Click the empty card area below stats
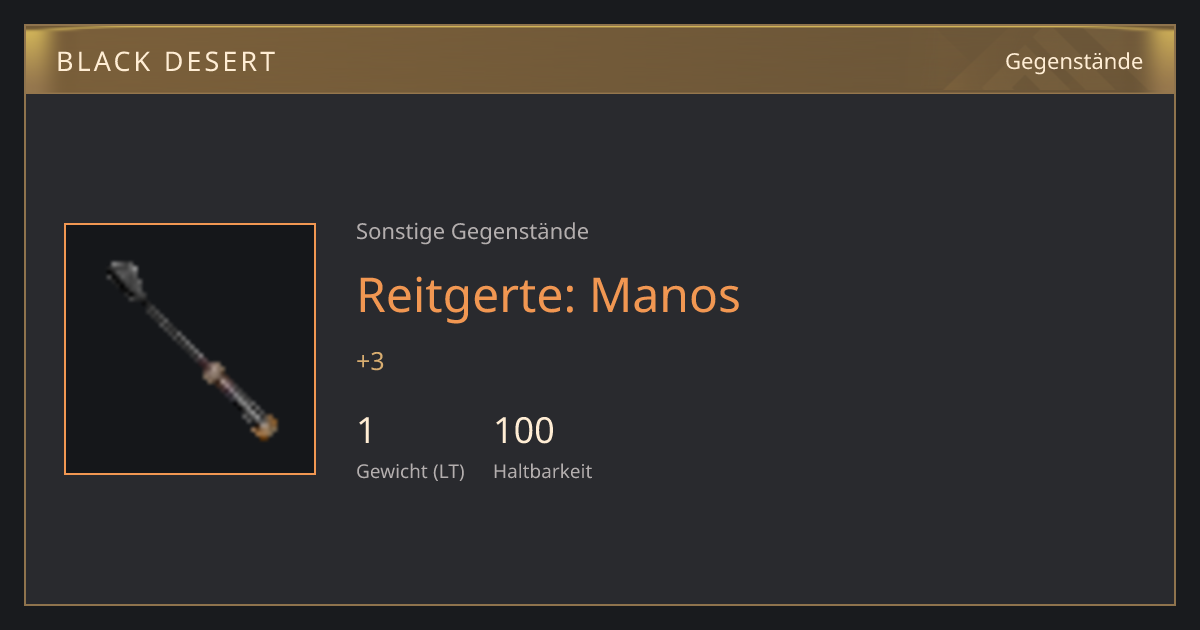Viewport: 1200px width, 630px height. click(600, 545)
